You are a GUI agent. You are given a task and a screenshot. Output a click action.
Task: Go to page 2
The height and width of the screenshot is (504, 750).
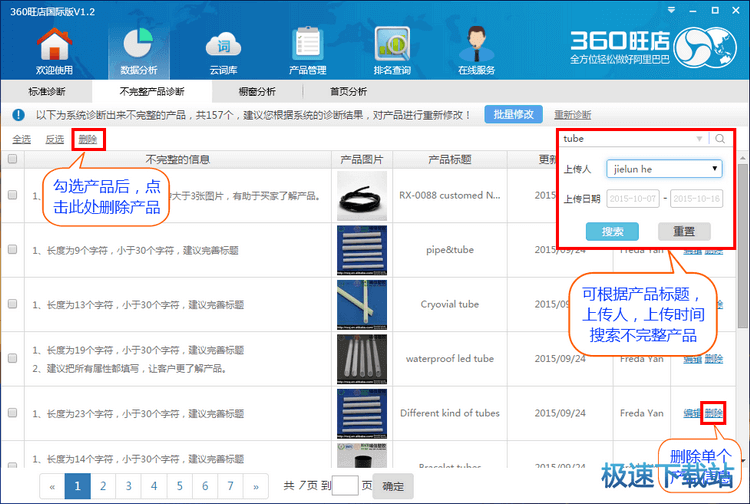point(103,486)
